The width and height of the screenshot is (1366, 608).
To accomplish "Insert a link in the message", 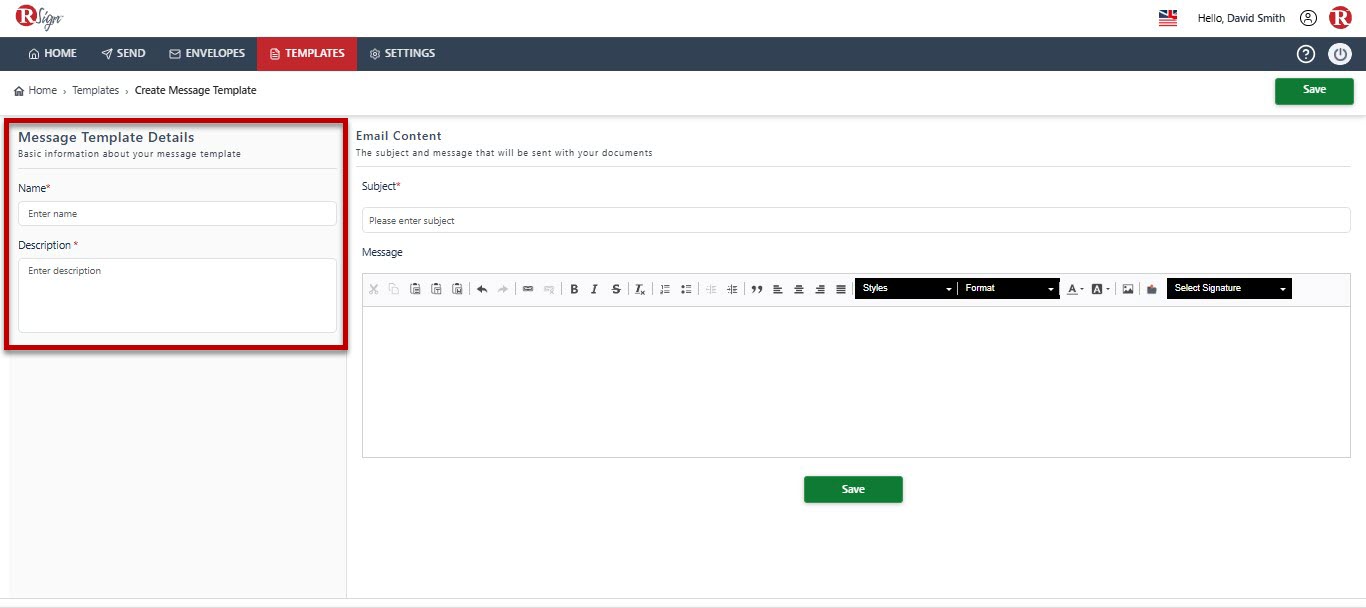I will coord(528,289).
